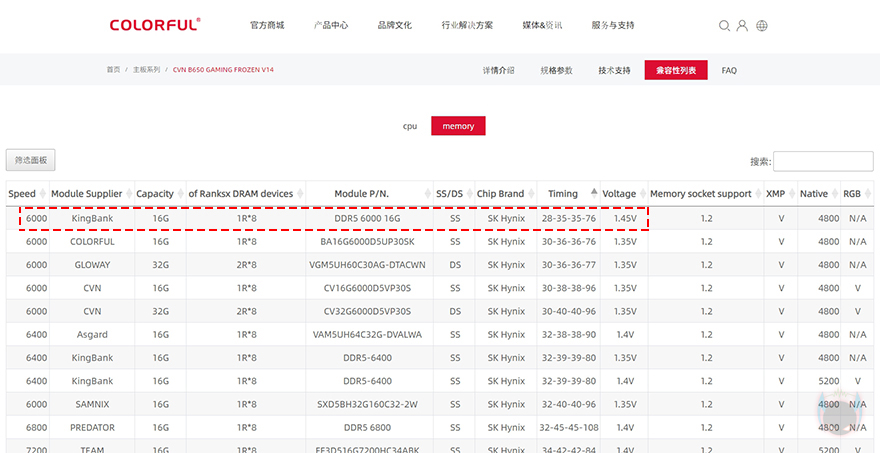Screen dimensions: 880x453
Task: Sort table by Native column
Action: pyautogui.click(x=819, y=194)
